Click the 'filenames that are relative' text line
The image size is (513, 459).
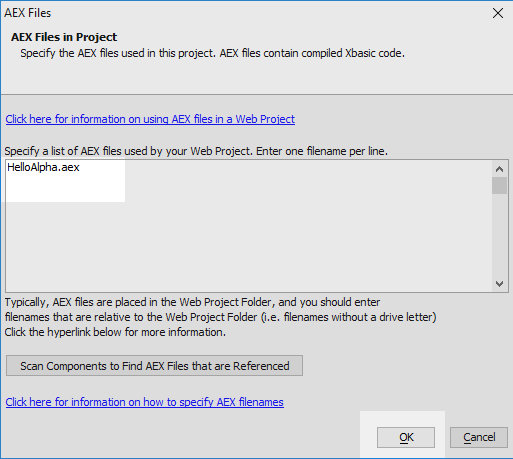coord(220,317)
